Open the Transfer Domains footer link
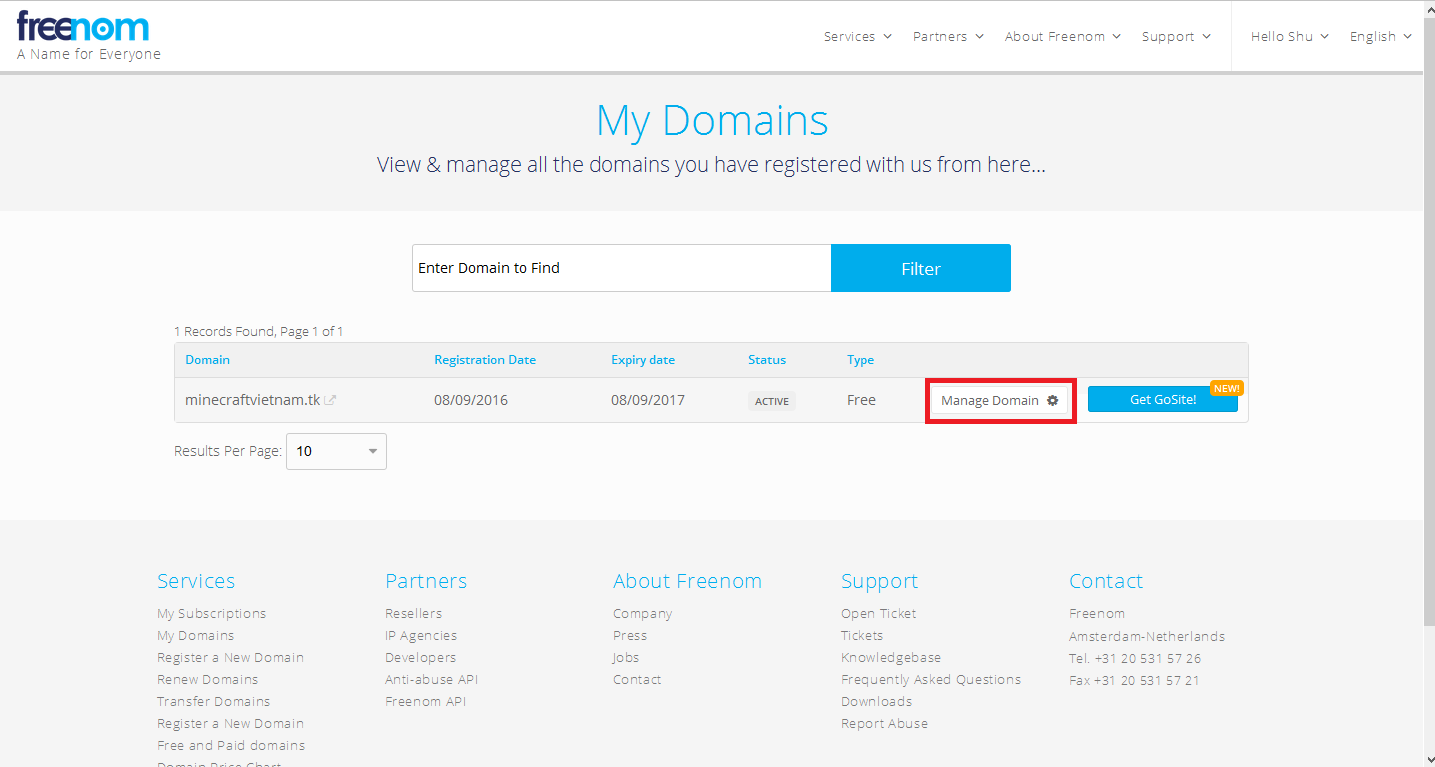Viewport: 1435px width, 767px height. (x=214, y=702)
